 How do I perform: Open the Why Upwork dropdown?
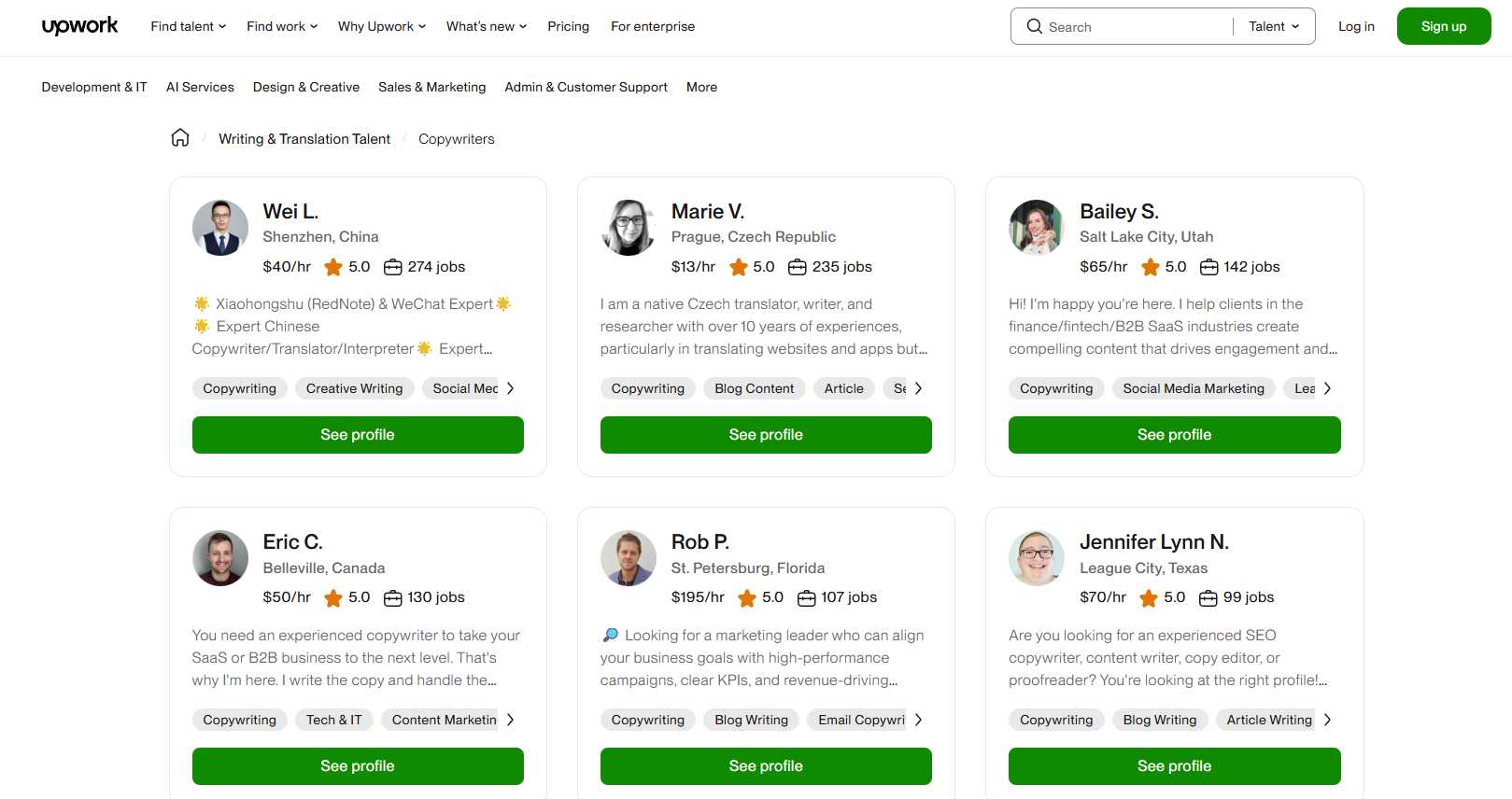point(380,26)
